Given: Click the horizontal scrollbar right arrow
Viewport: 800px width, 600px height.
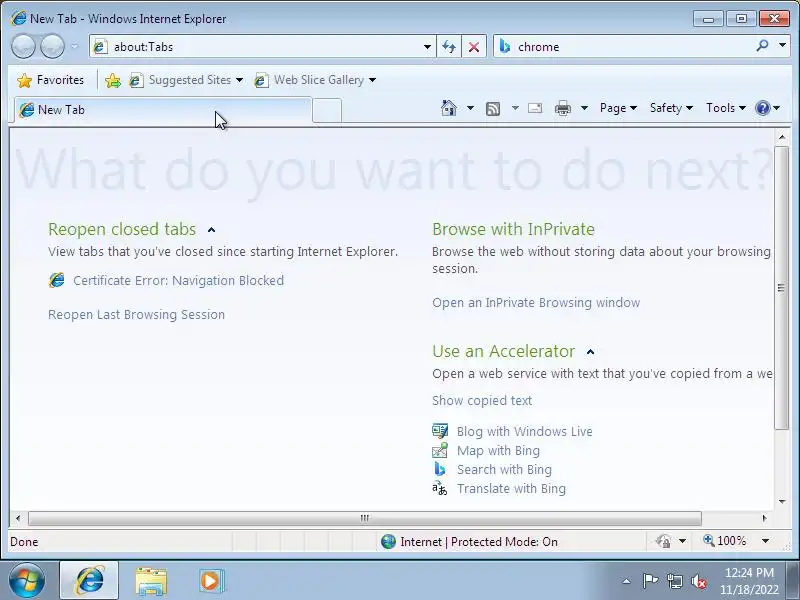Looking at the screenshot, I should pyautogui.click(x=764, y=518).
